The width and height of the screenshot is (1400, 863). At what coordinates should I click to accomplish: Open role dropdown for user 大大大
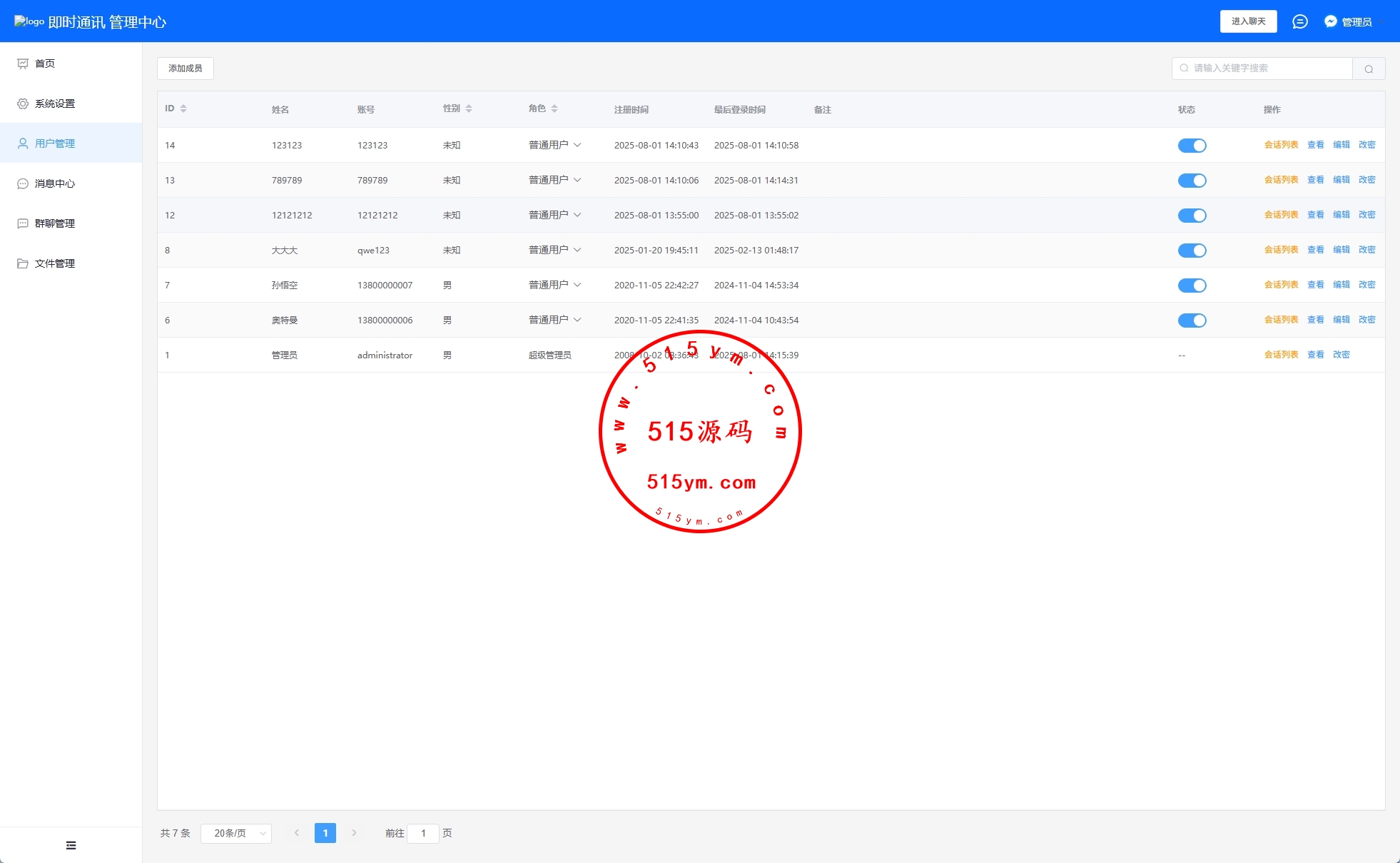click(x=555, y=250)
